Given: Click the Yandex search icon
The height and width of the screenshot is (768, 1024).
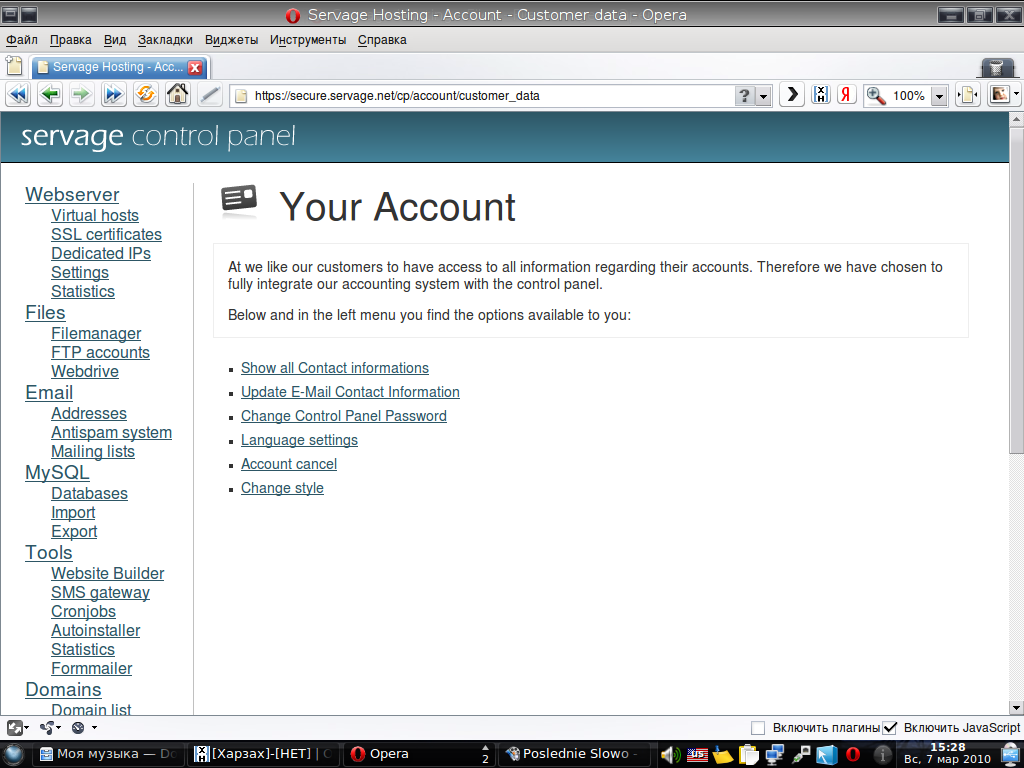Looking at the screenshot, I should [x=846, y=95].
